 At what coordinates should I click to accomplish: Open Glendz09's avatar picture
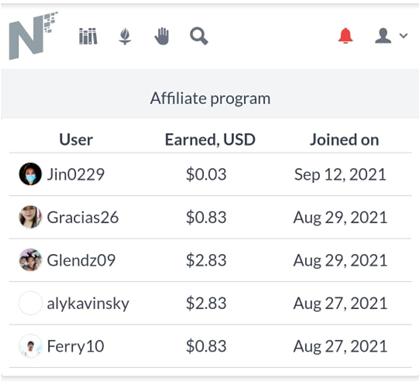click(x=30, y=260)
